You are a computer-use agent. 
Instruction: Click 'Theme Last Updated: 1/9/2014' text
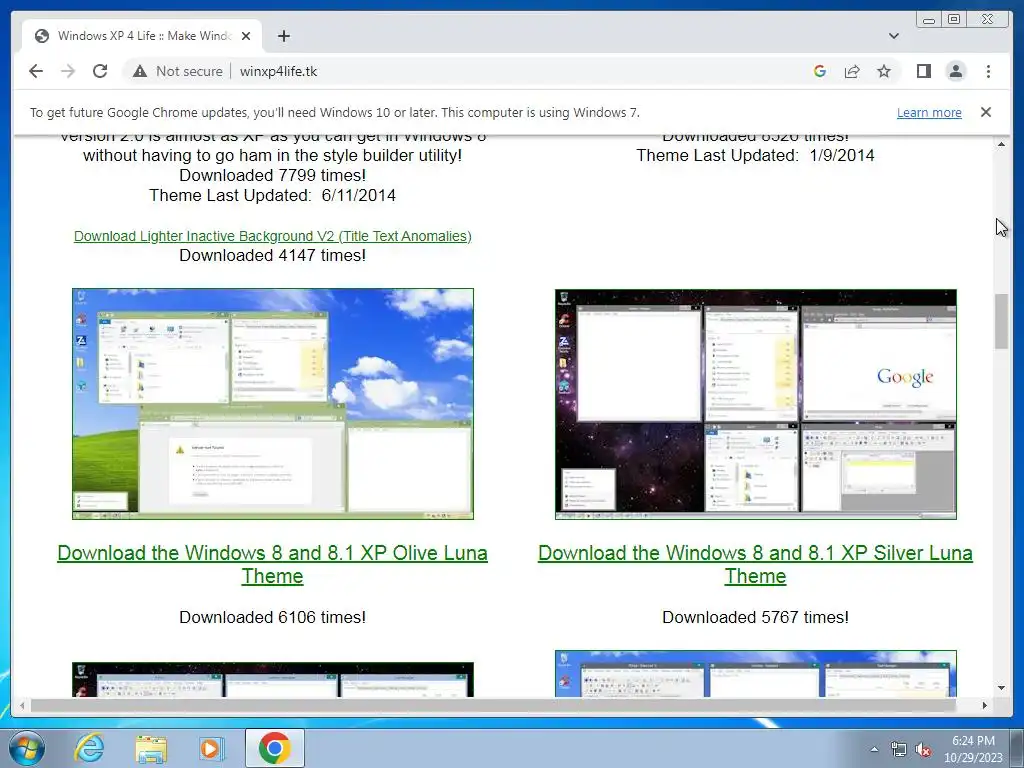click(x=756, y=155)
